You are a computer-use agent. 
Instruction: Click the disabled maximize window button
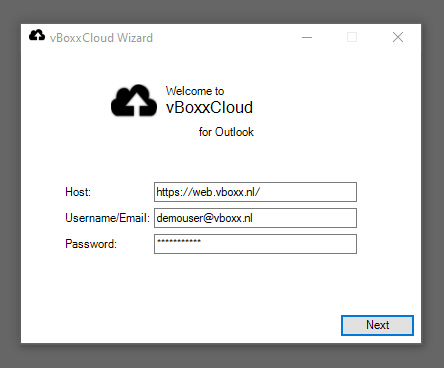[x=352, y=37]
